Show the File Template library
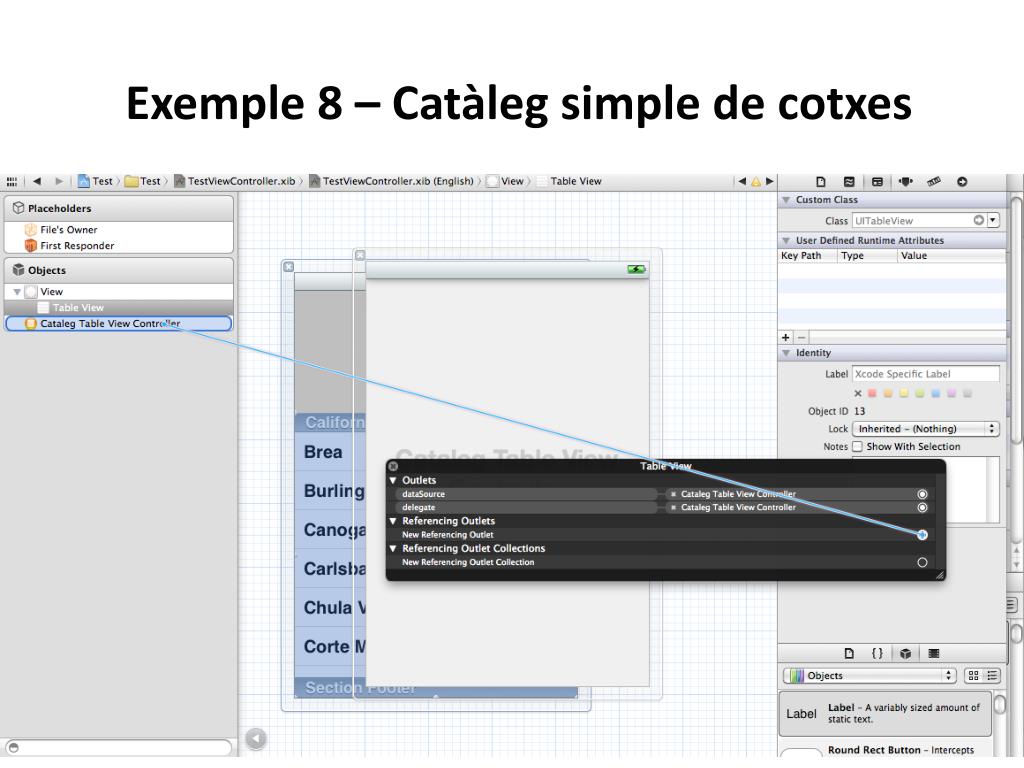The height and width of the screenshot is (768, 1024). coord(849,653)
